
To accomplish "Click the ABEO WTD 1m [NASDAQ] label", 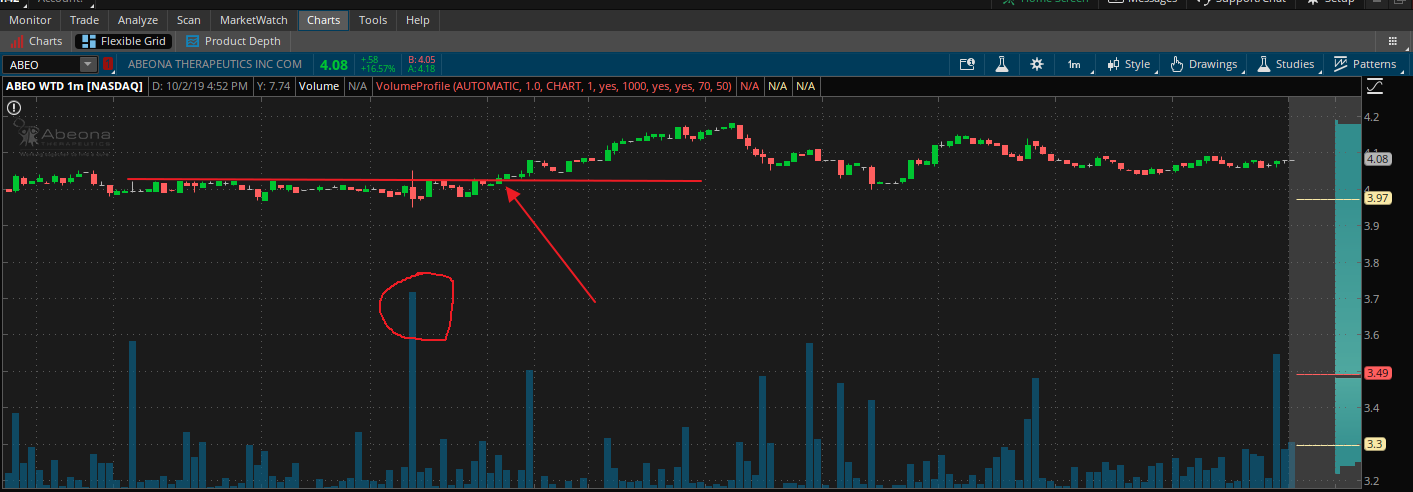I will click(x=74, y=87).
